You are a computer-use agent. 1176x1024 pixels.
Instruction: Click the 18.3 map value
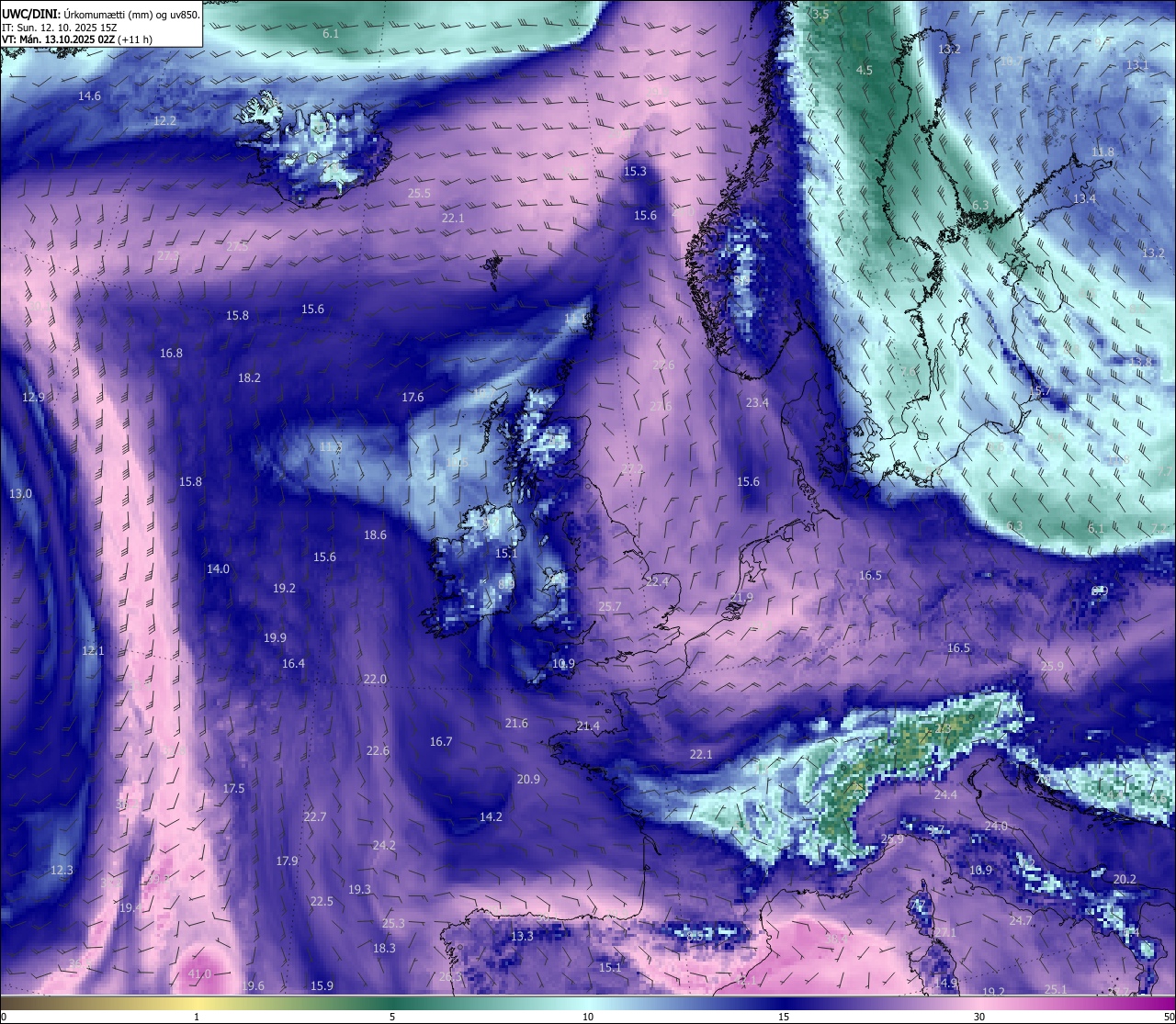[384, 948]
